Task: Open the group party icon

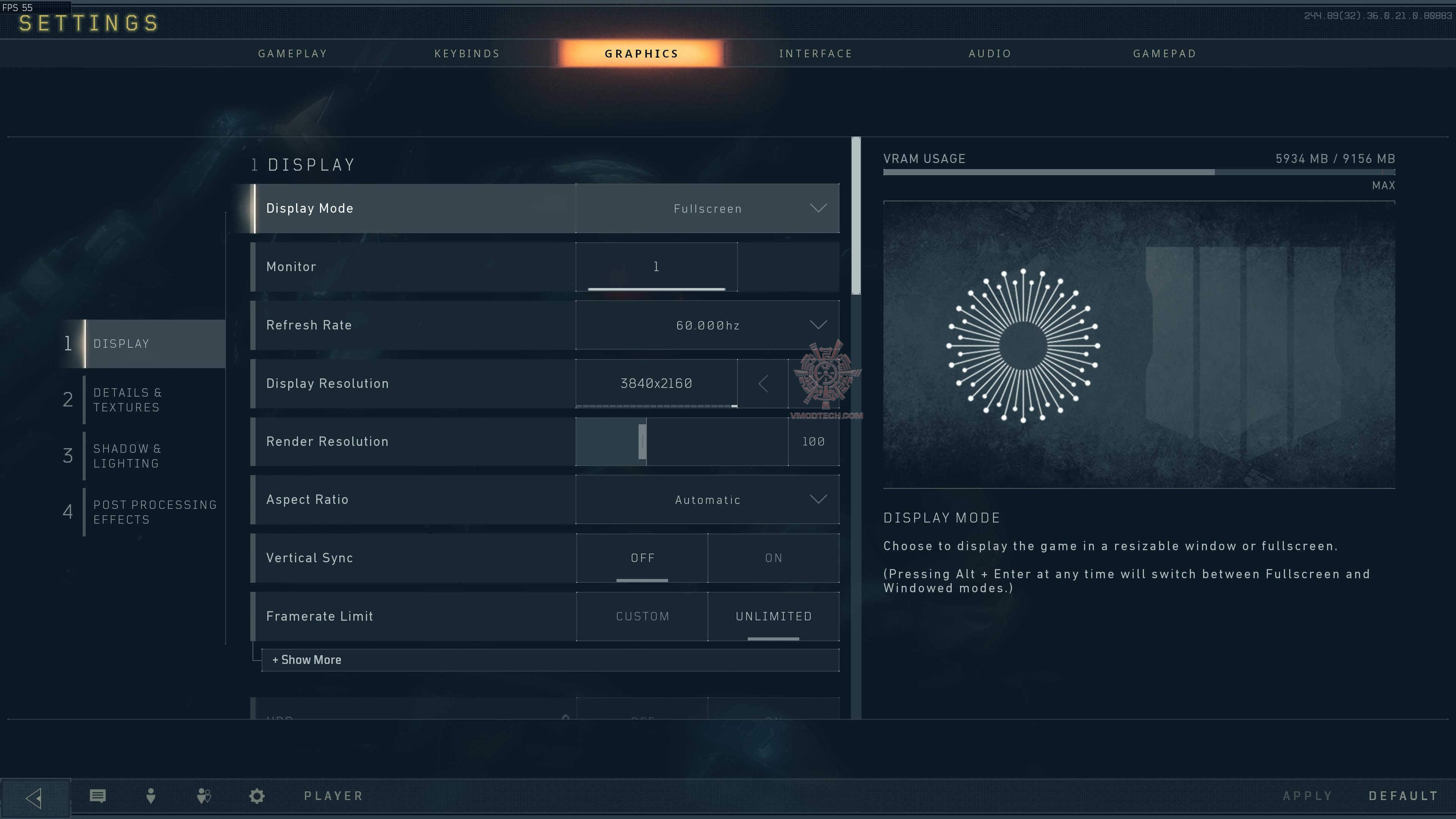Action: [204, 796]
